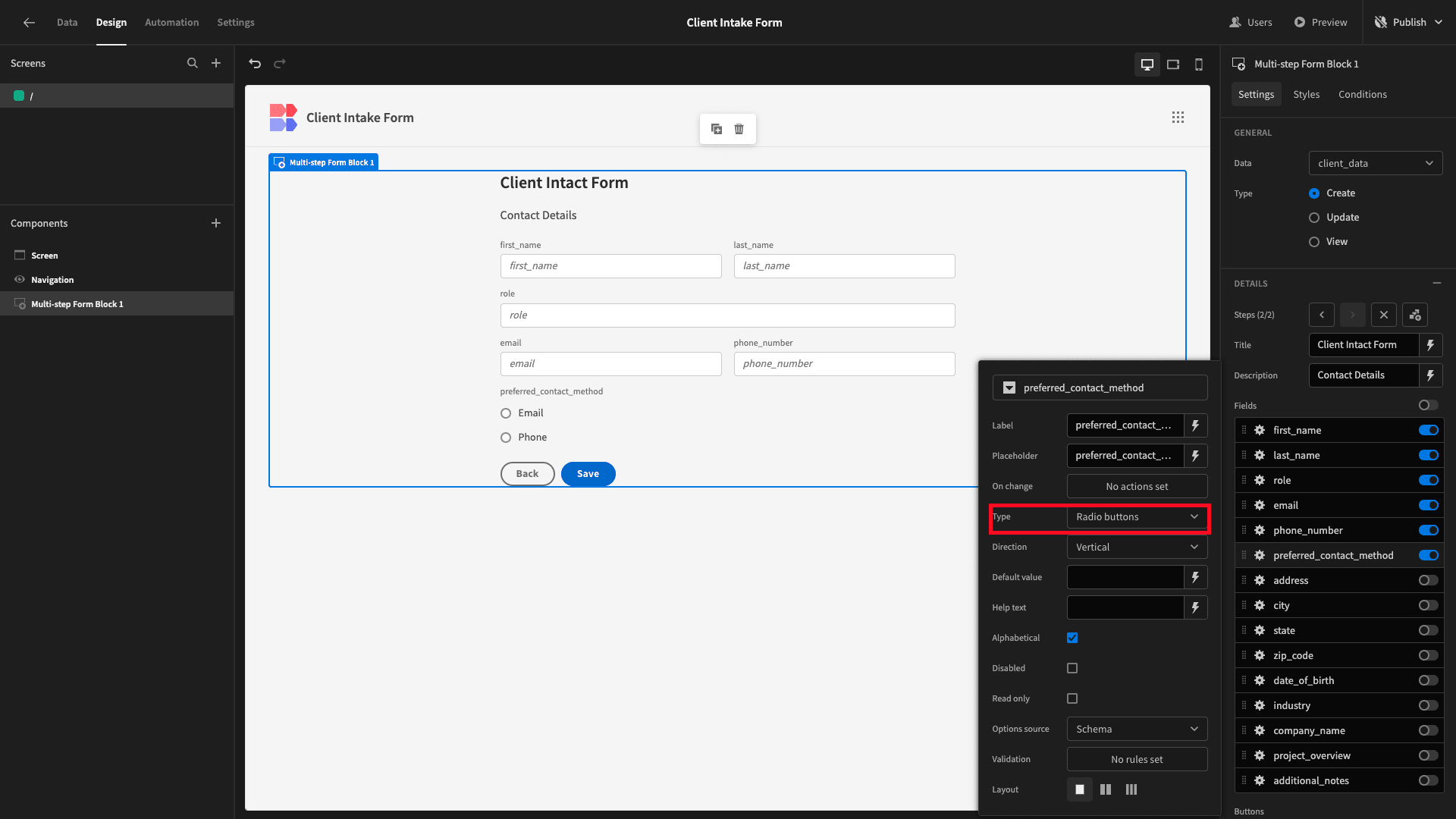
Task: Check the Read only checkbox
Action: click(1072, 698)
